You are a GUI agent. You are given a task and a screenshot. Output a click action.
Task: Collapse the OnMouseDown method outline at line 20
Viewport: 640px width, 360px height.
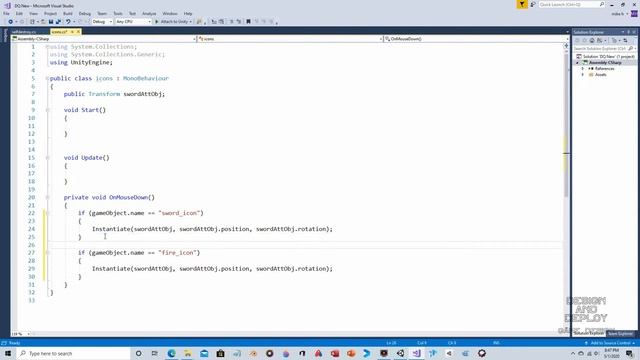point(47,198)
